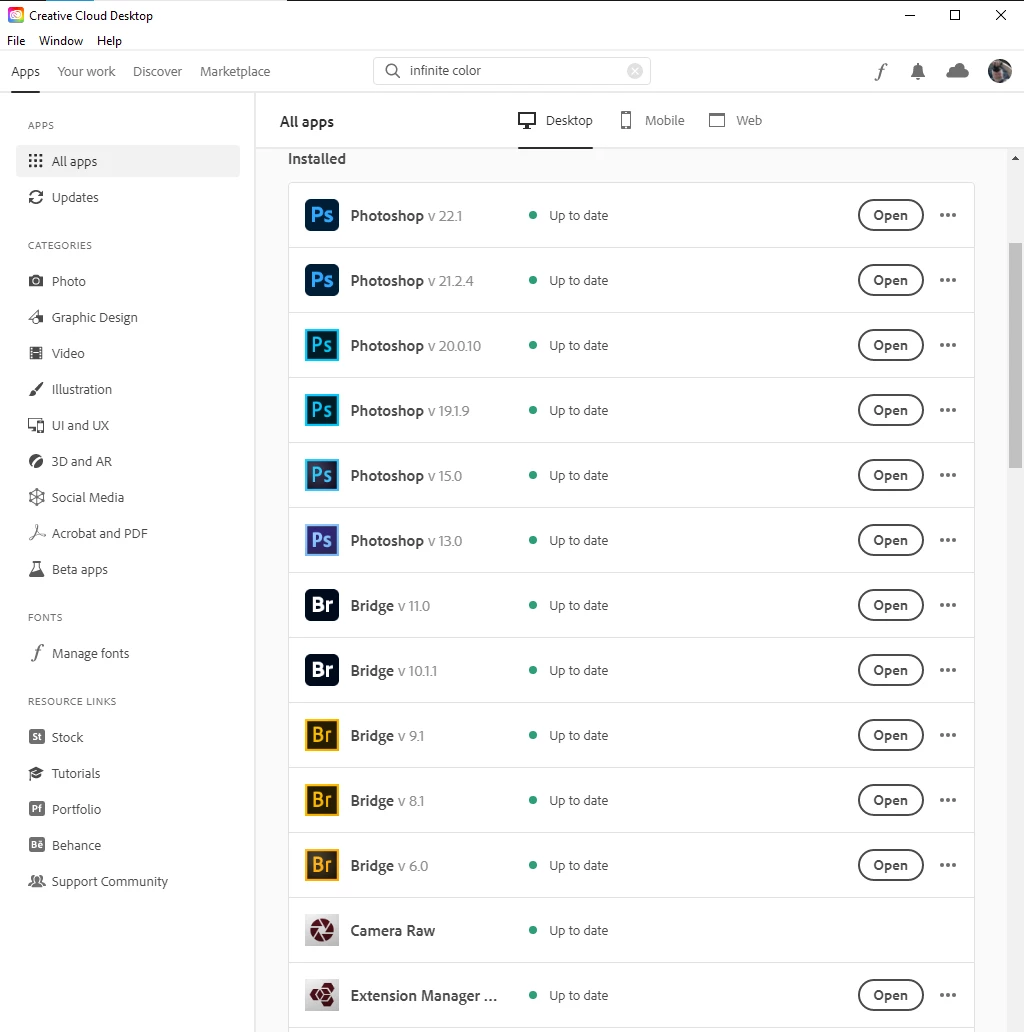
Task: Open Bridge v 6.0
Action: coord(890,865)
